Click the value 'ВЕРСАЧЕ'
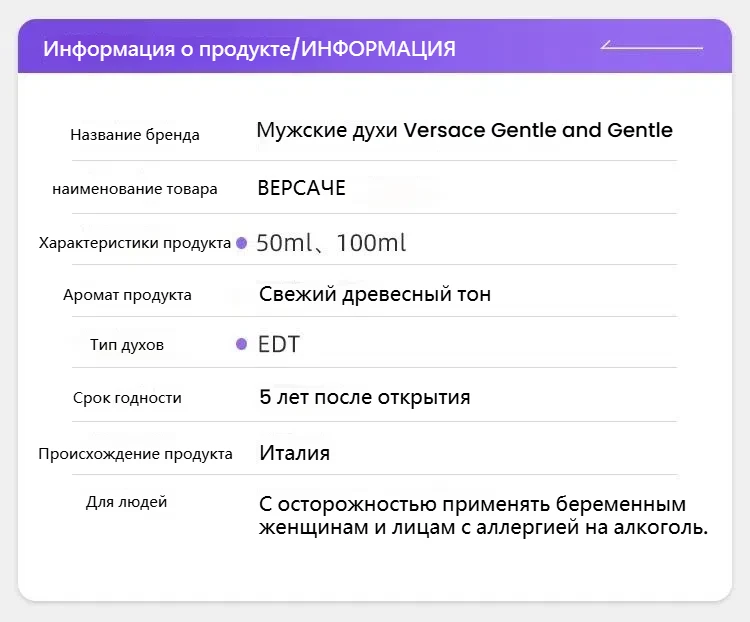Image resolution: width=750 pixels, height=622 pixels. [301, 188]
